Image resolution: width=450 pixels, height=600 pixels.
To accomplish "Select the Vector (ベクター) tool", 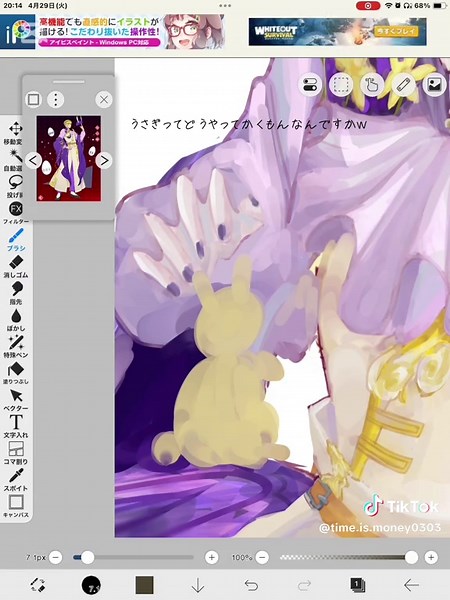I will [15, 400].
